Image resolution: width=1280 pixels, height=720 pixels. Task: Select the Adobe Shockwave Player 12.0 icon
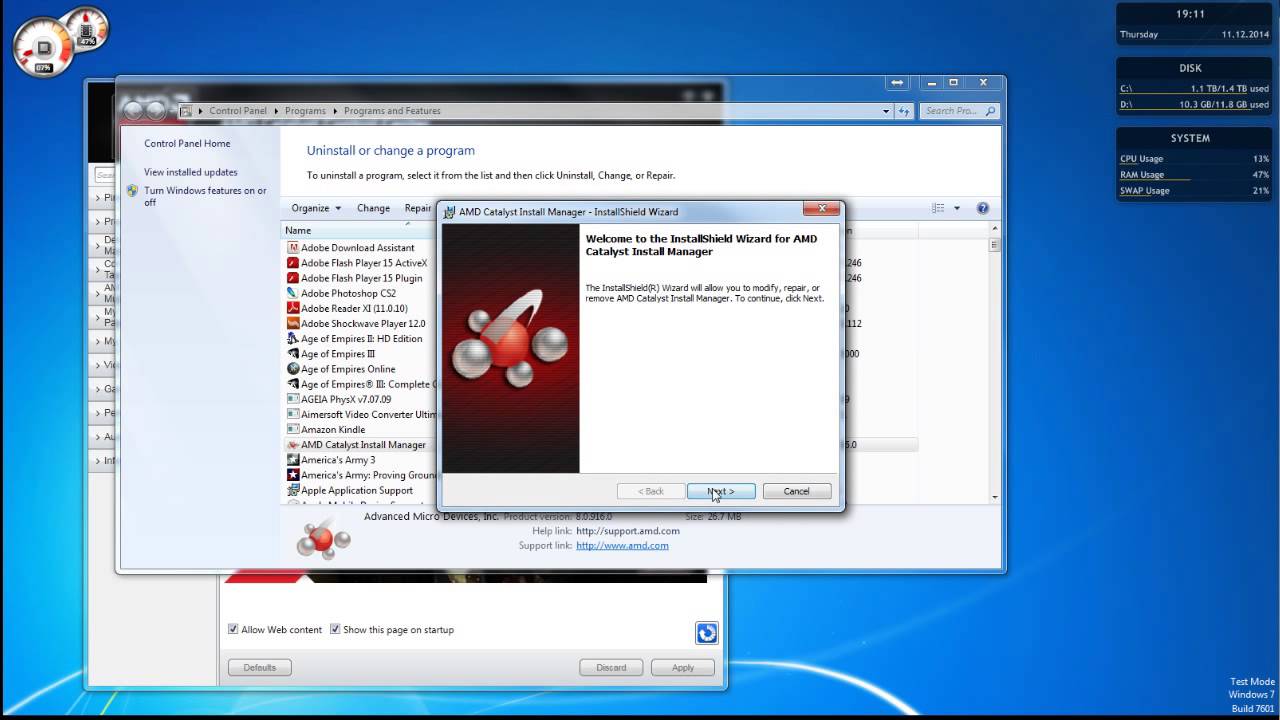tap(293, 323)
